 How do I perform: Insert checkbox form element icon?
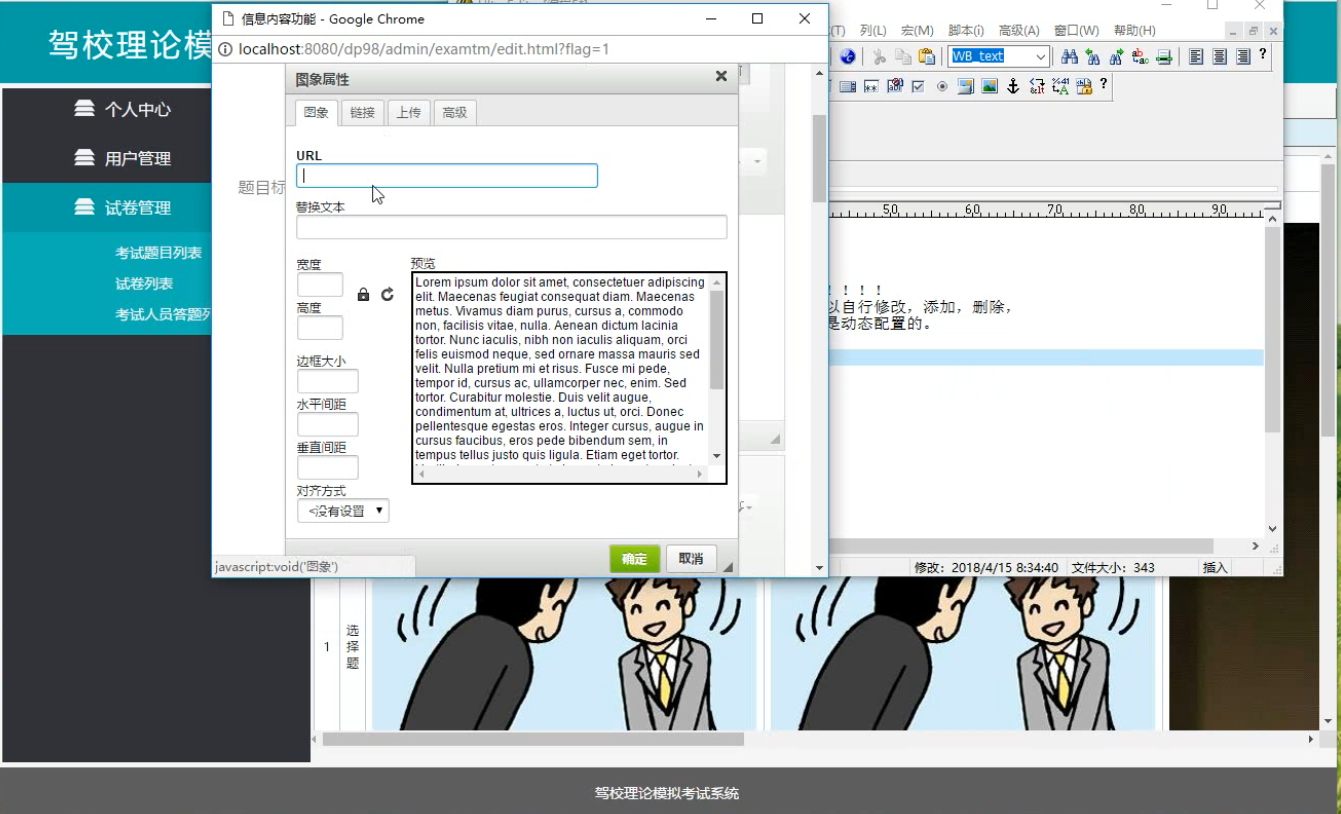[918, 86]
